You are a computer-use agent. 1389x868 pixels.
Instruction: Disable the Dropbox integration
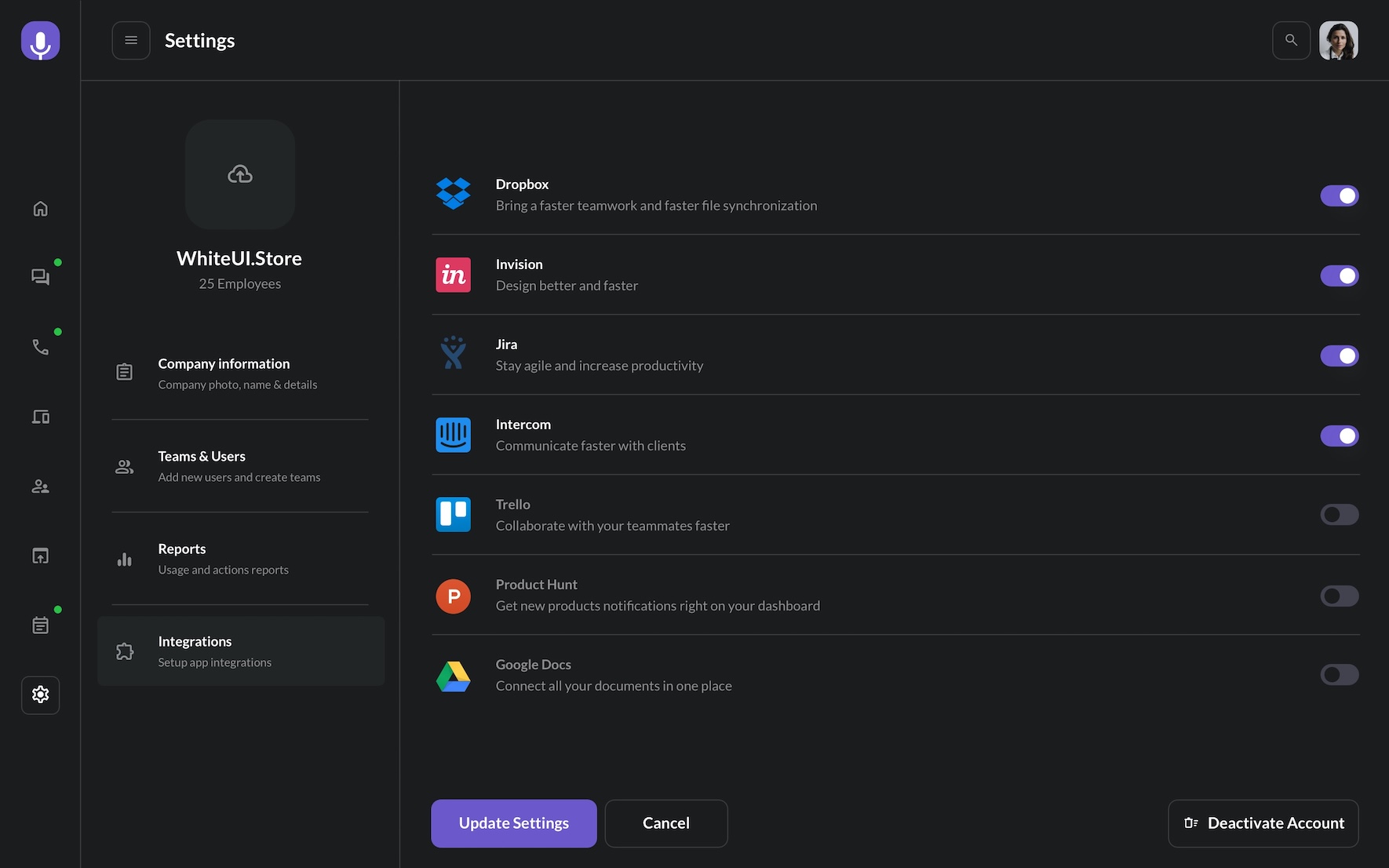(1340, 195)
